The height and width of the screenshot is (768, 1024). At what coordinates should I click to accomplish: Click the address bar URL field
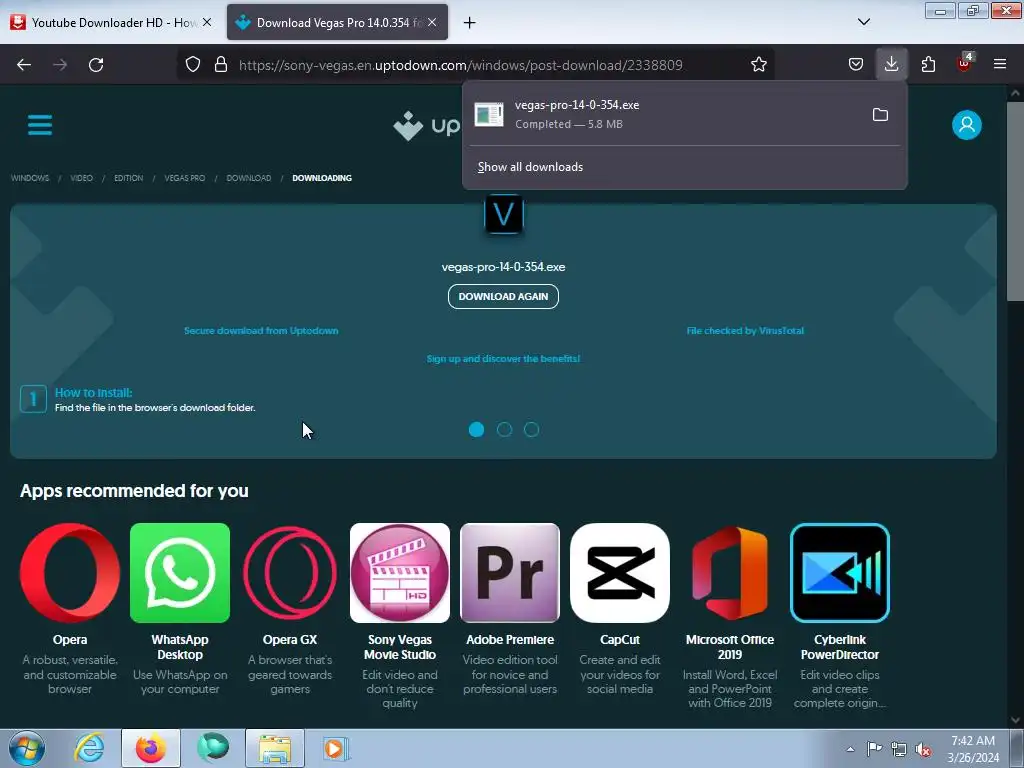click(x=460, y=65)
